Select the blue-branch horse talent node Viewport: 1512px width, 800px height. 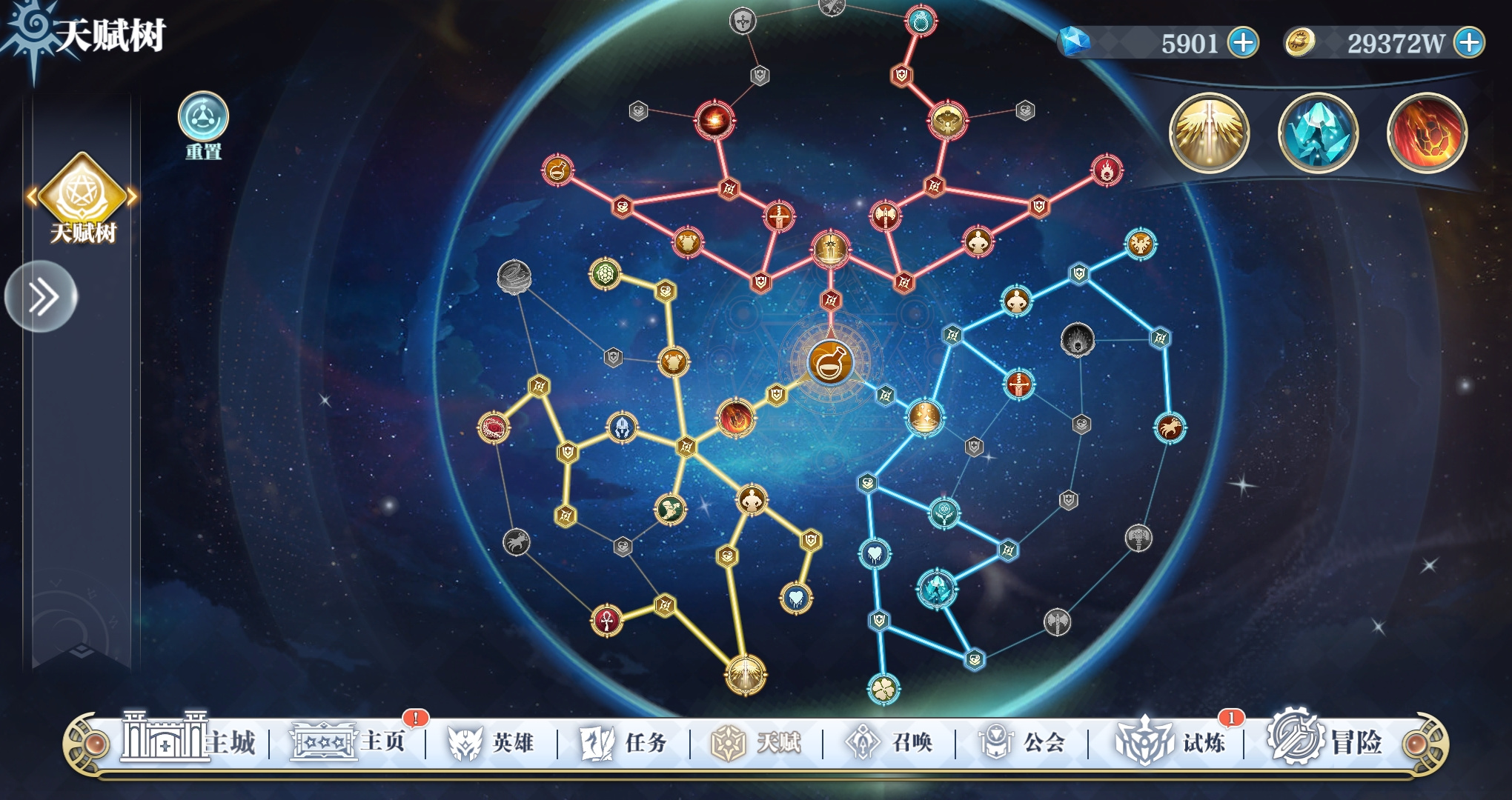pyautogui.click(x=1170, y=427)
